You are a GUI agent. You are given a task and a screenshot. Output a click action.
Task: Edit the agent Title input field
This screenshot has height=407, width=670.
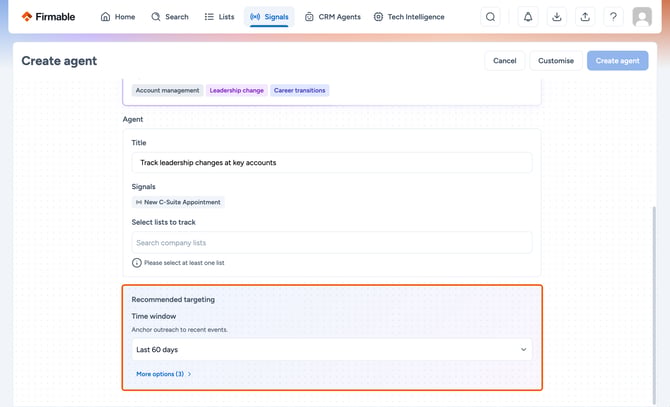tap(332, 163)
